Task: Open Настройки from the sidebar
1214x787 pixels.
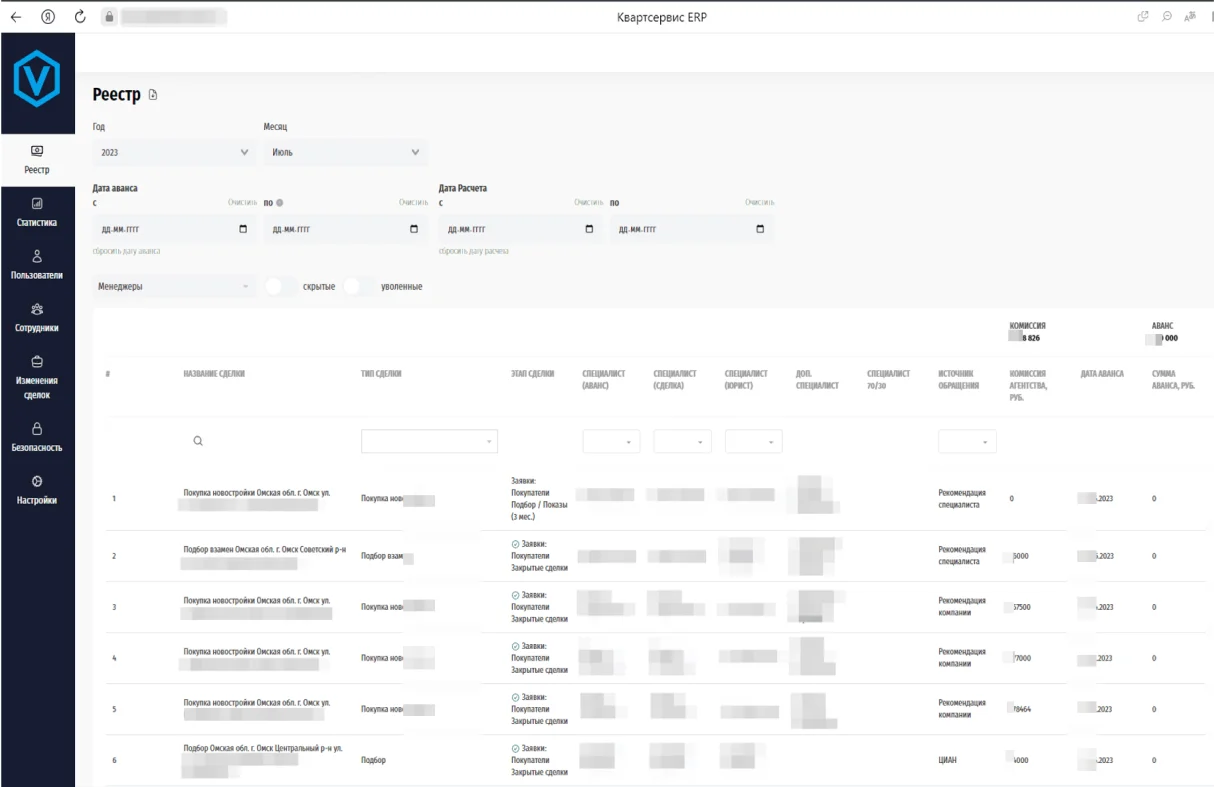Action: pos(37,490)
